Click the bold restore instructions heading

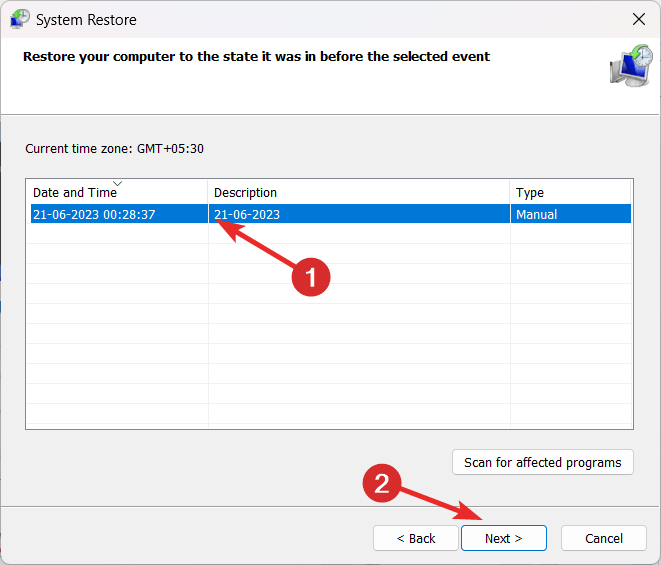[x=257, y=57]
